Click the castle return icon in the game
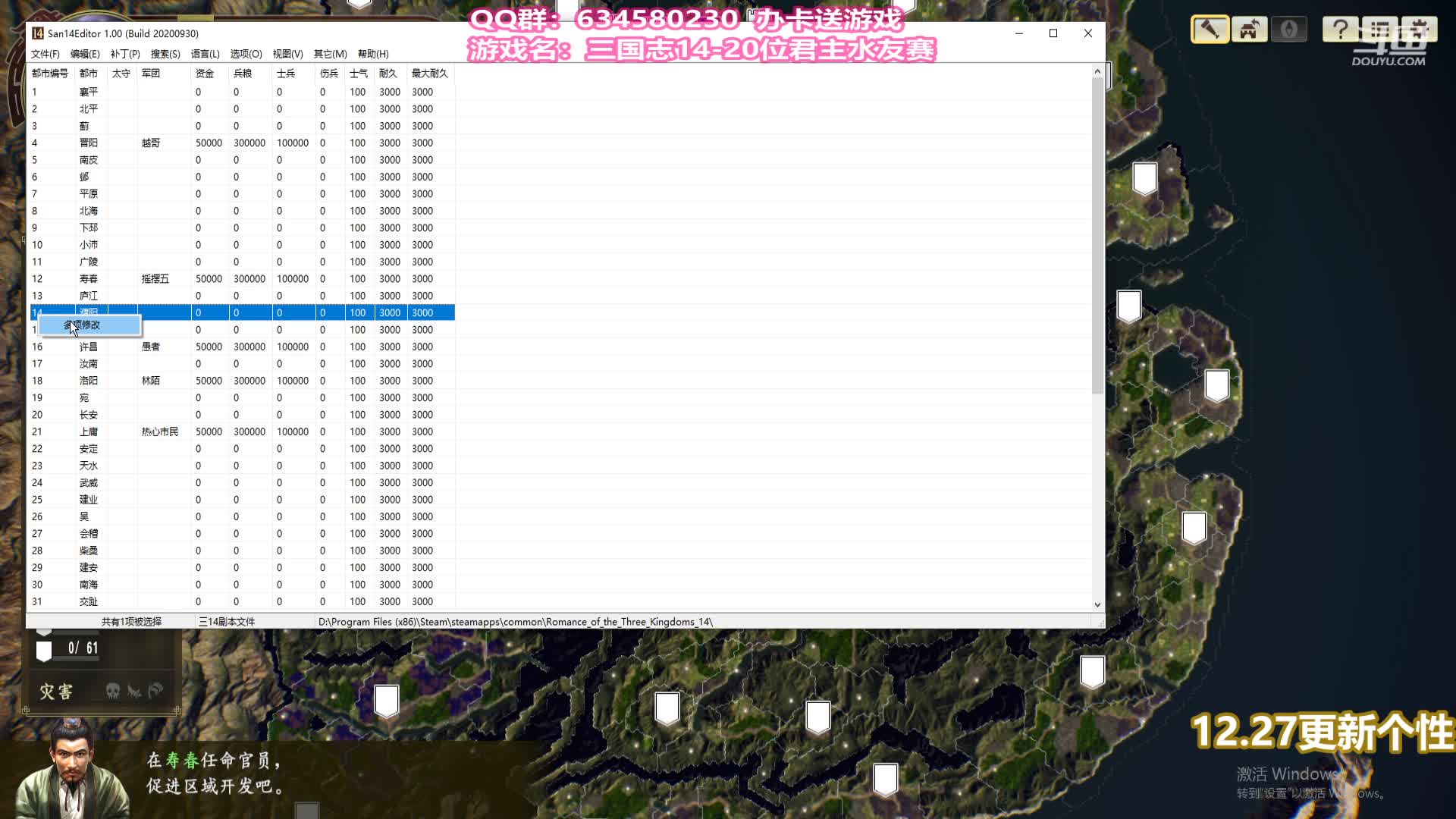The width and height of the screenshot is (1456, 819). click(1250, 30)
